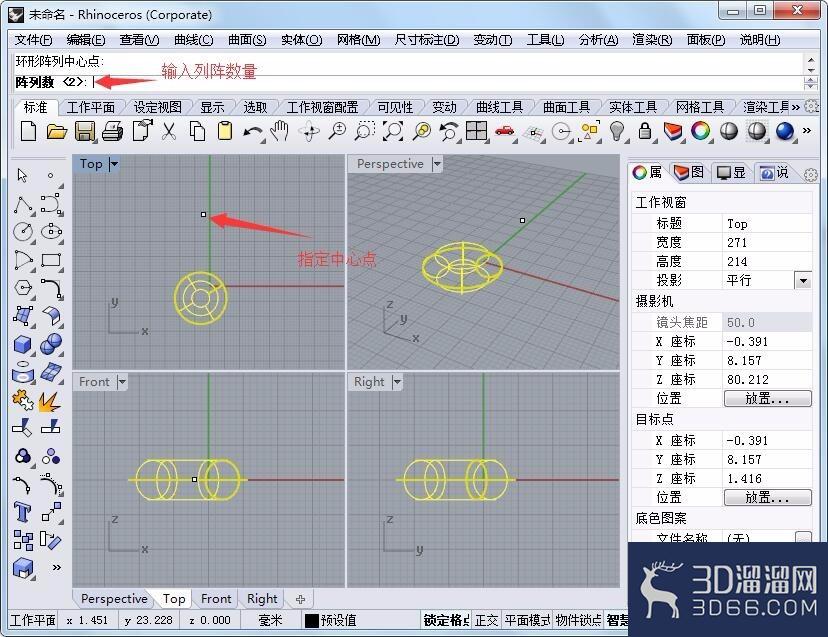Click the Zoom Window magnifier icon
The height and width of the screenshot is (637, 828).
364,131
